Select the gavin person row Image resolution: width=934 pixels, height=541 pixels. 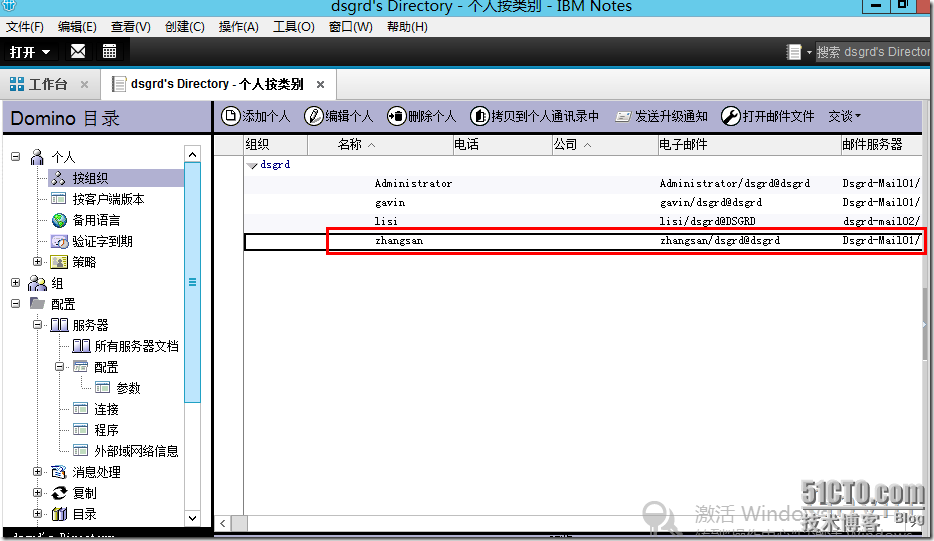[583, 203]
